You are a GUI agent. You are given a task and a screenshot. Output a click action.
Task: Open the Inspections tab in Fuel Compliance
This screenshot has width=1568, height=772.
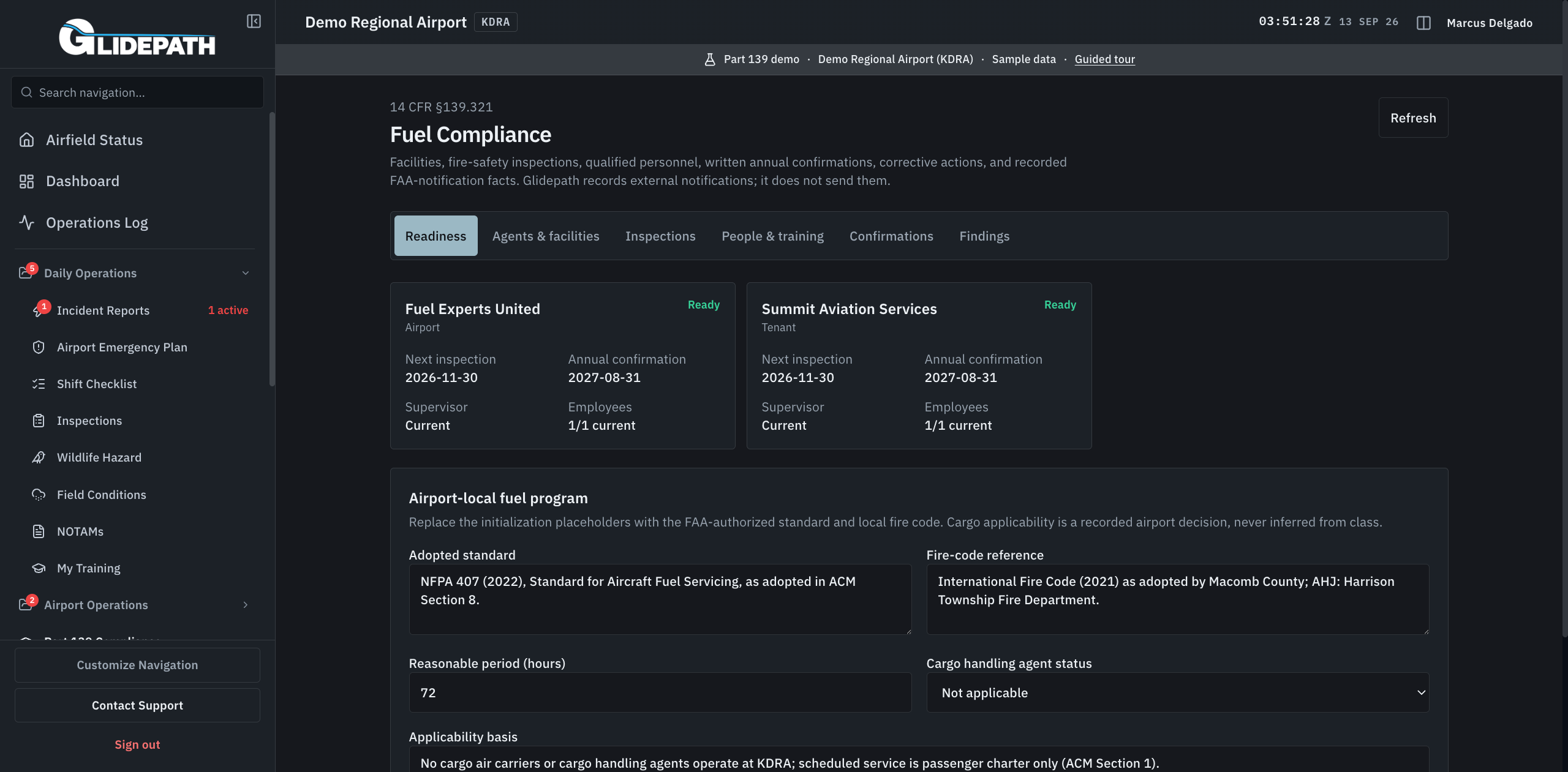pos(660,236)
